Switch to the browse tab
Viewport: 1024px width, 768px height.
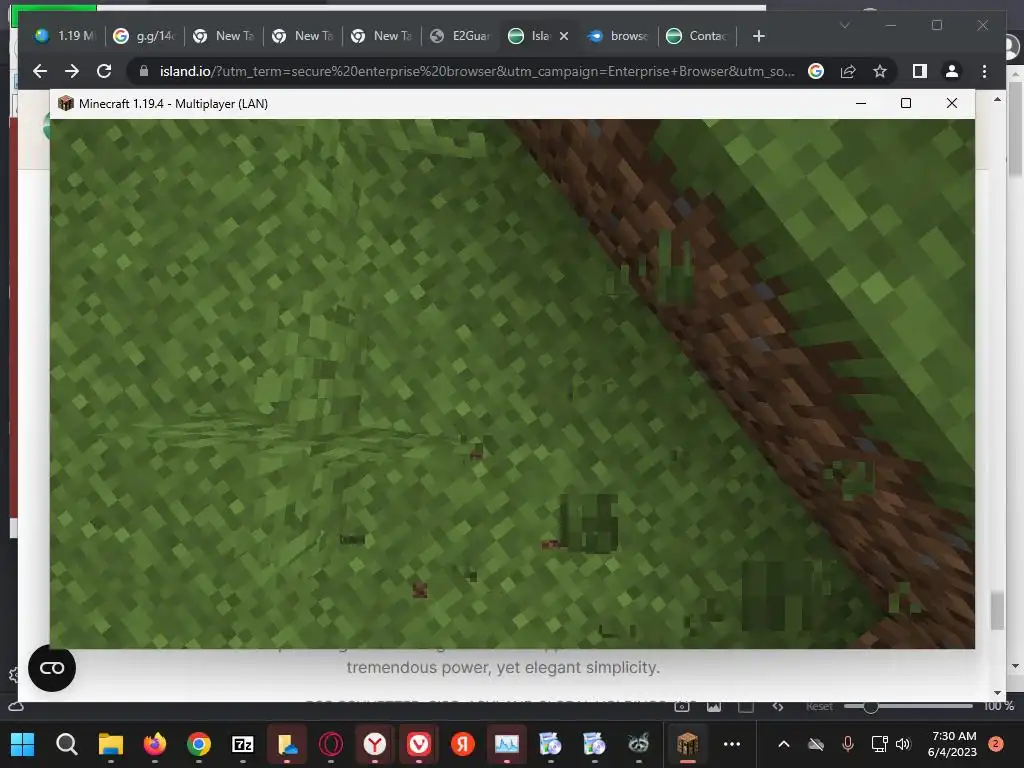[x=619, y=36]
